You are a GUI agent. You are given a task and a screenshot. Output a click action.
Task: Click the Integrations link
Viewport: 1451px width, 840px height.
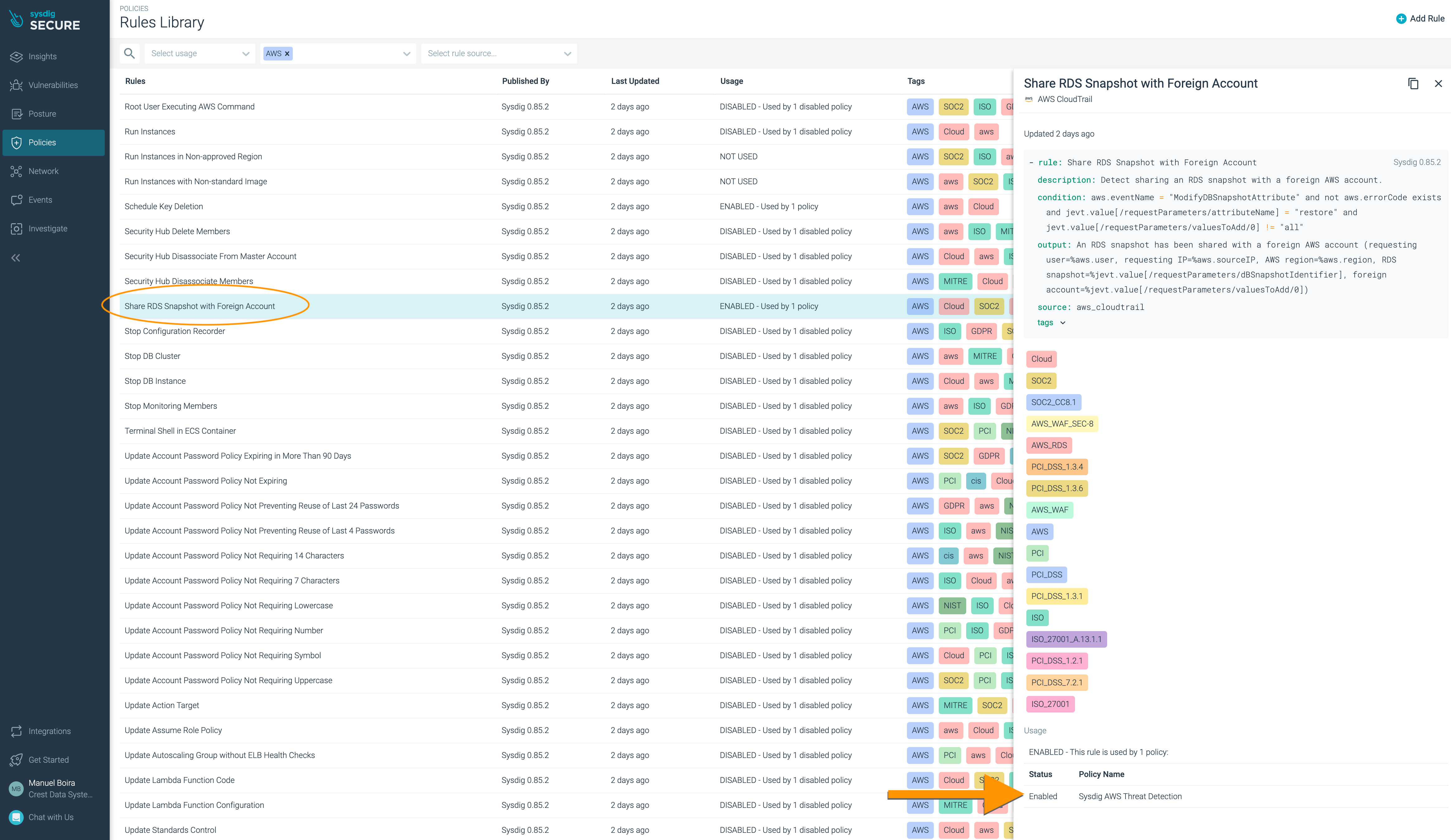click(50, 731)
